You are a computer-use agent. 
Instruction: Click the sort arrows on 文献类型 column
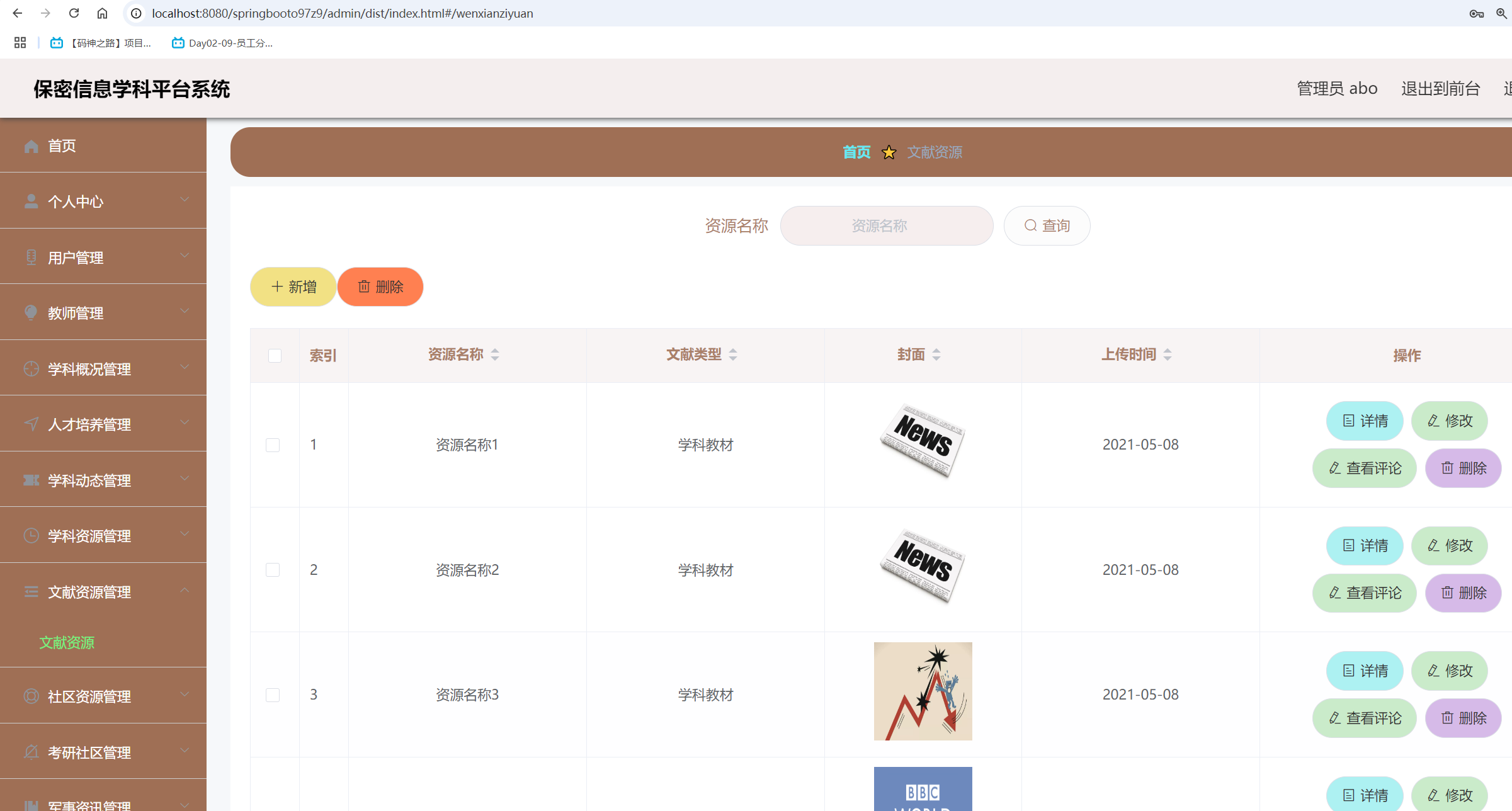point(733,355)
